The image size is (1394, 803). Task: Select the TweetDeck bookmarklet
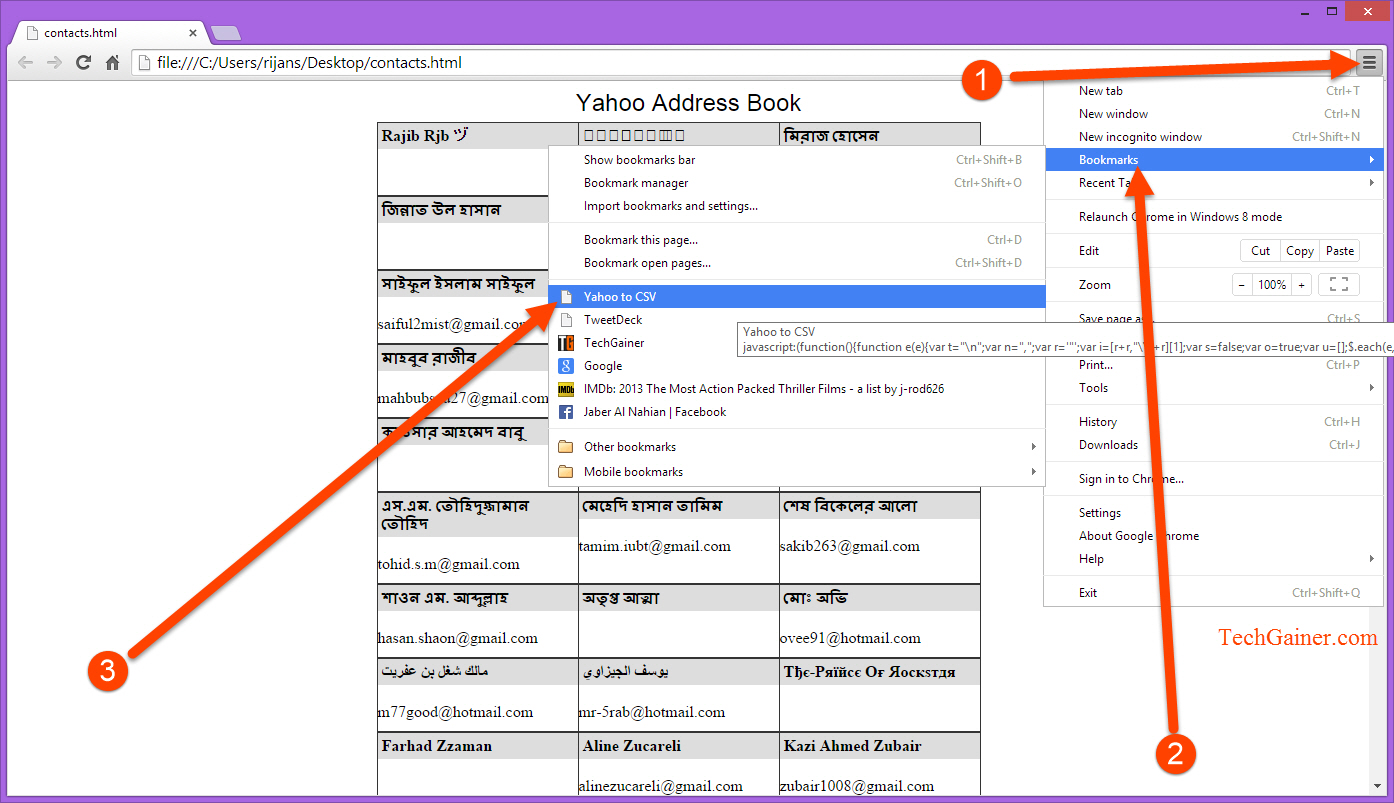pyautogui.click(x=614, y=319)
